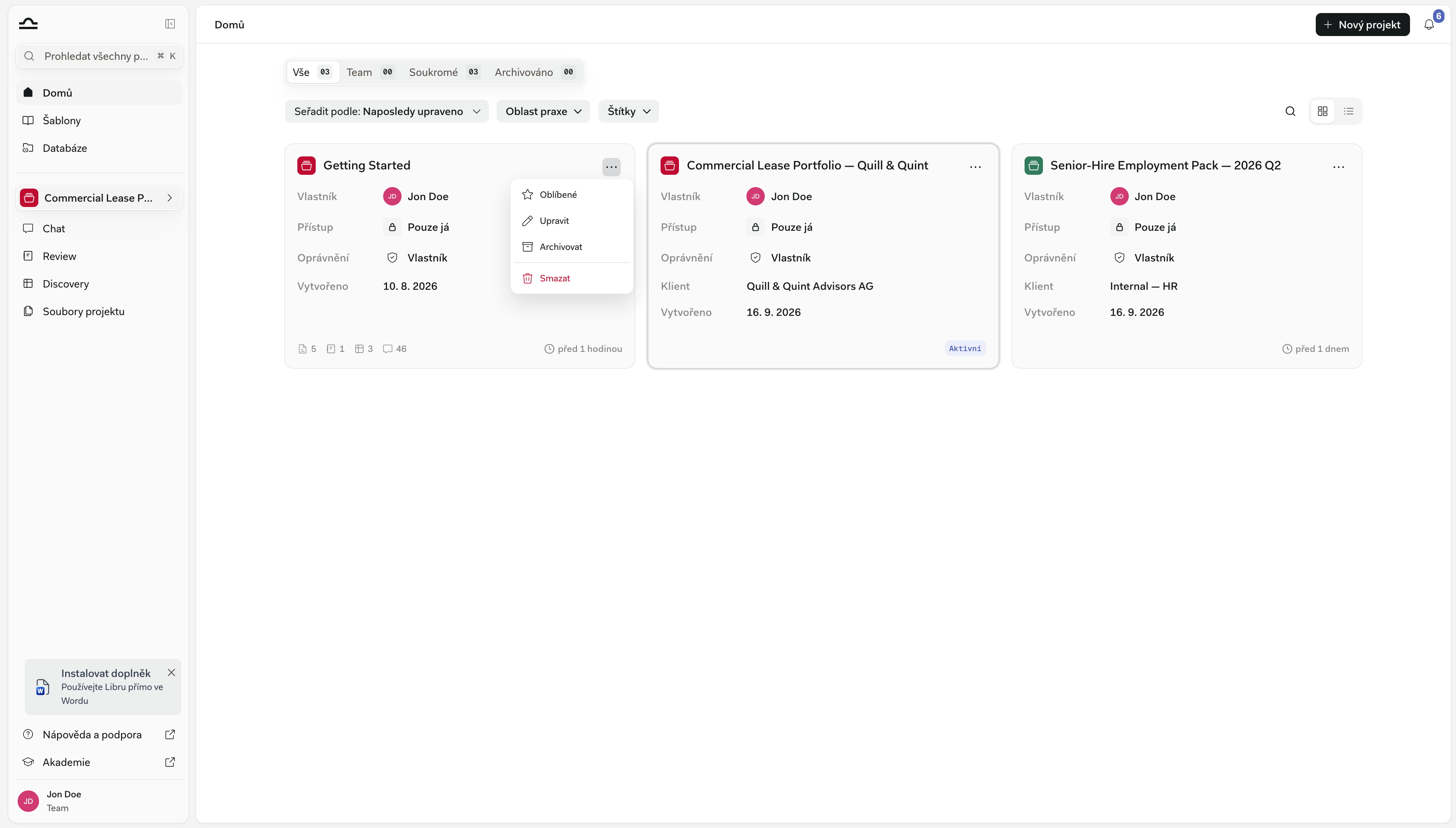Open Review in sidebar
This screenshot has width=1456, height=828.
click(x=99, y=256)
